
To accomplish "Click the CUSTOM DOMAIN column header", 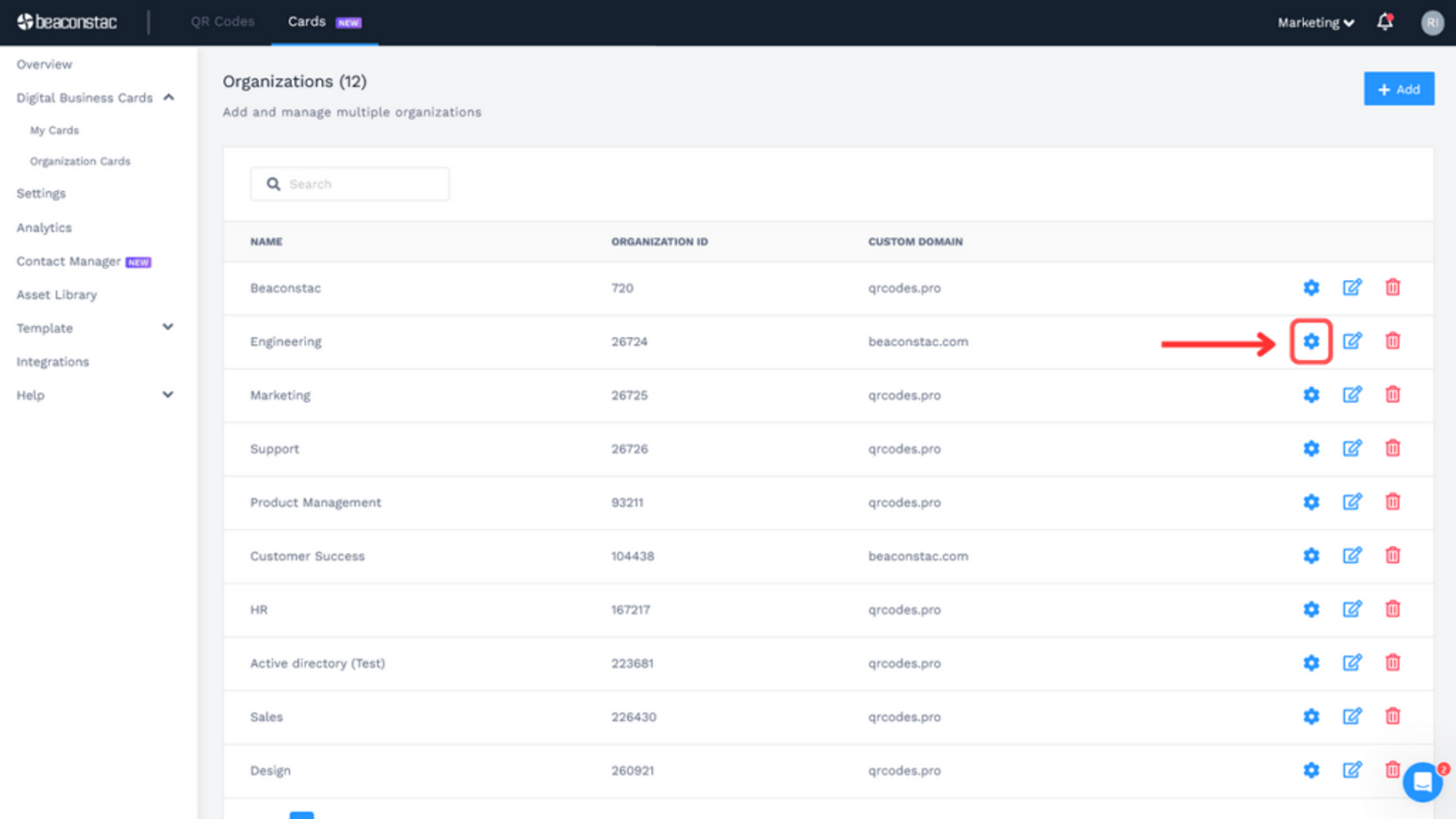I will (915, 242).
